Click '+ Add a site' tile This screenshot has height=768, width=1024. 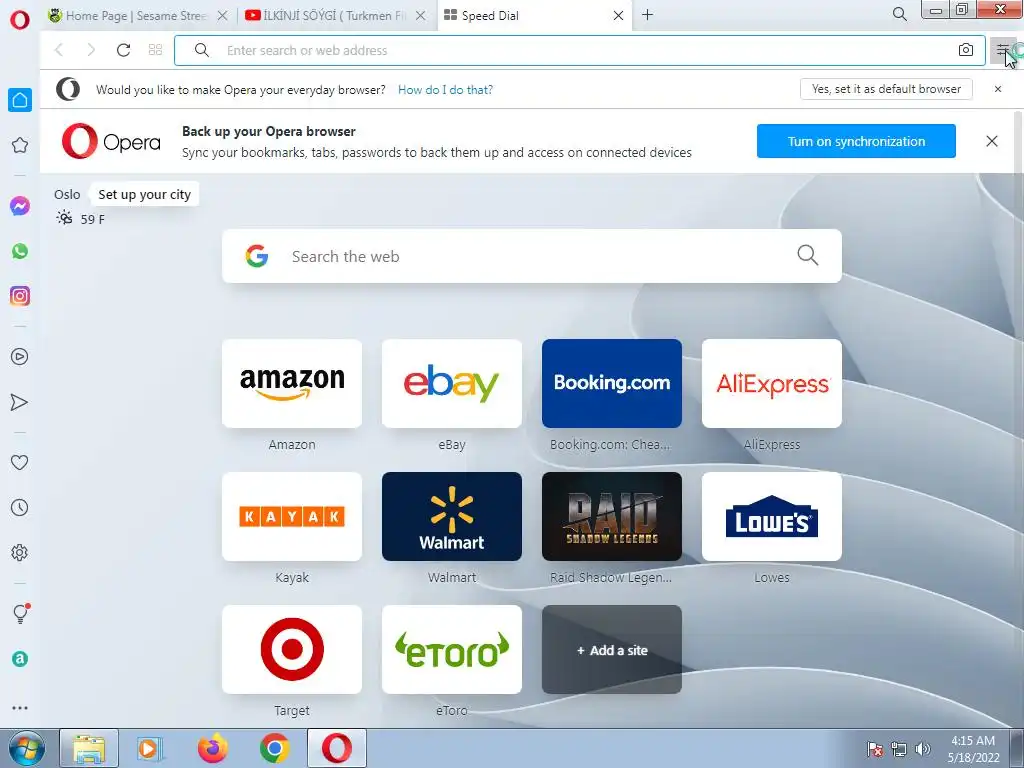[612, 650]
